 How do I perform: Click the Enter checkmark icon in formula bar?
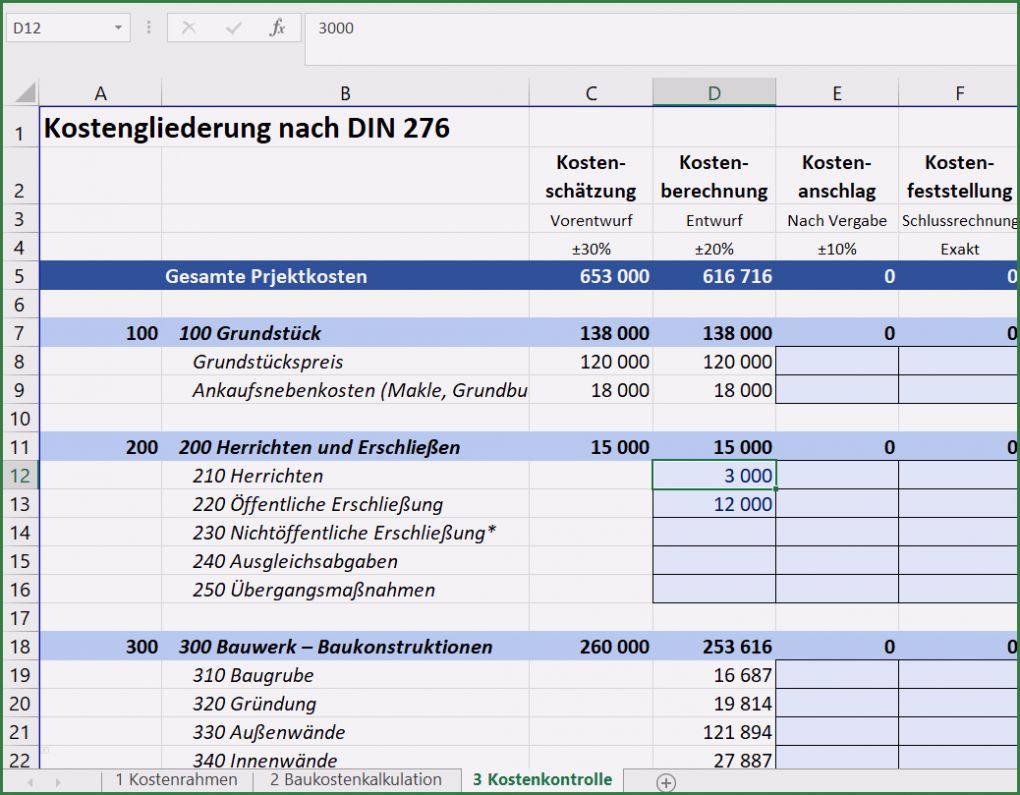[x=233, y=28]
